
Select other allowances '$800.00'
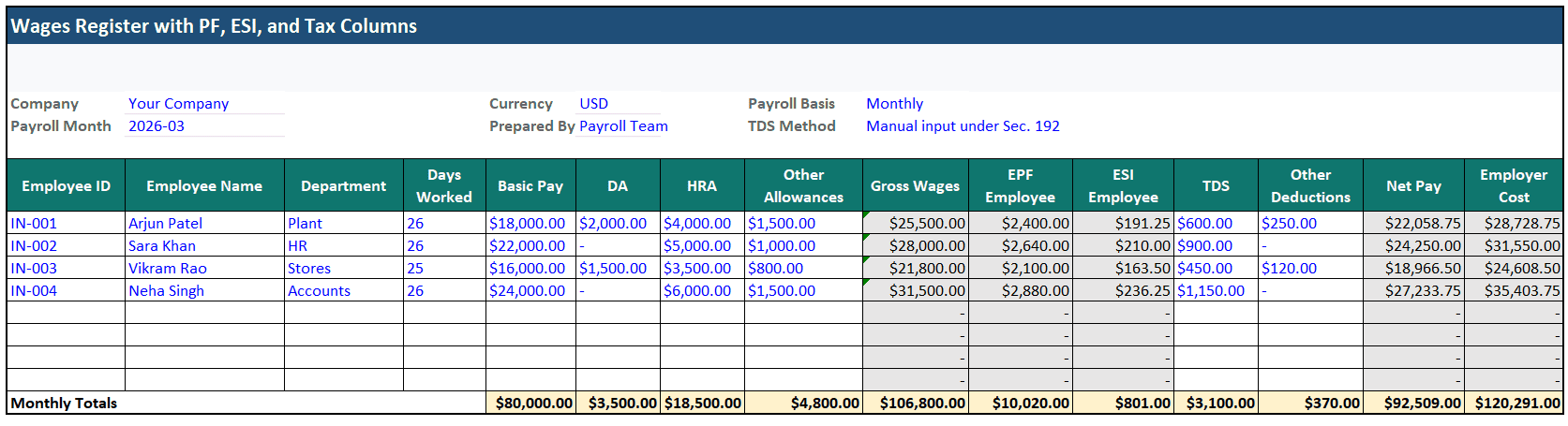[x=803, y=268]
